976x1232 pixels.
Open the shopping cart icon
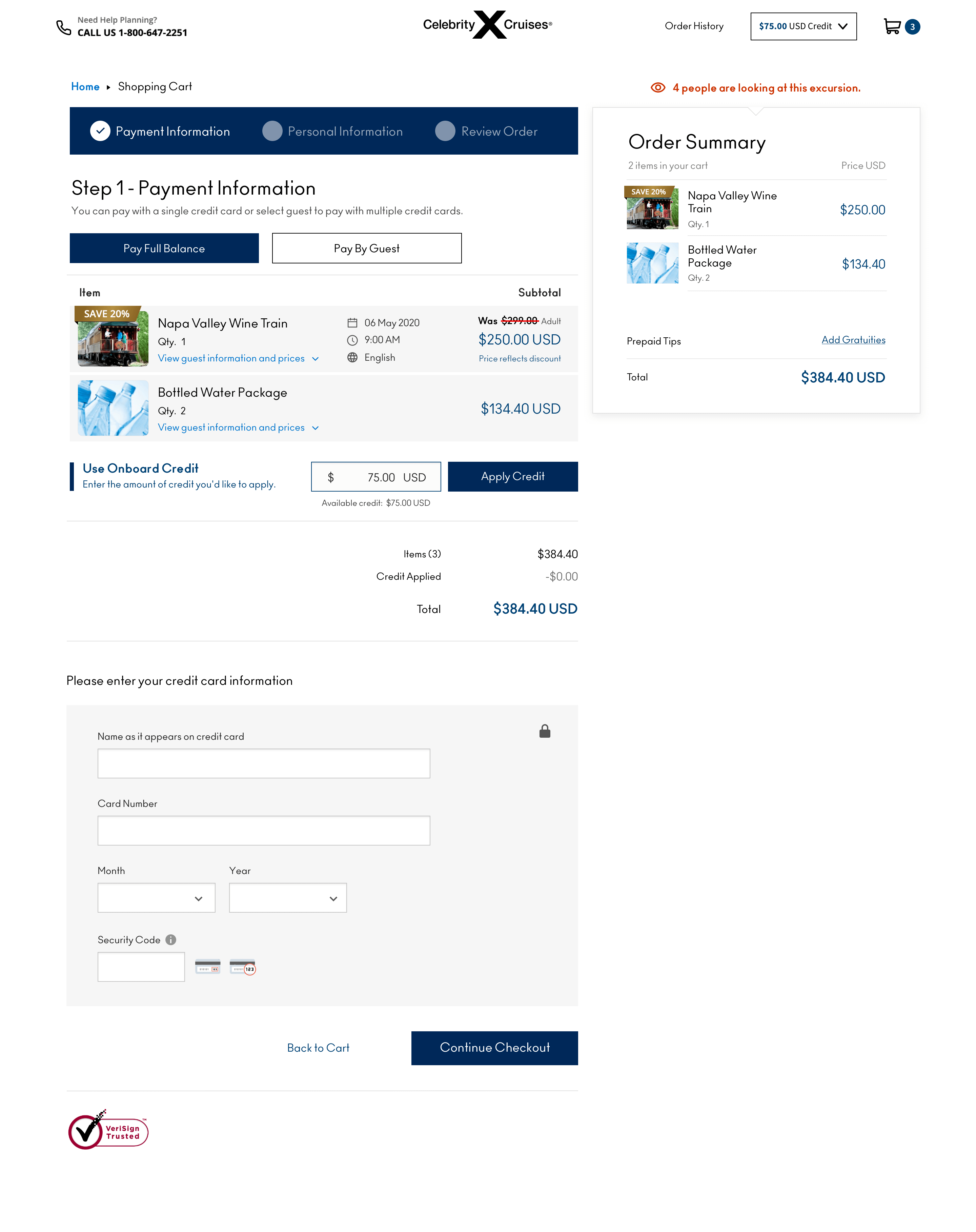891,26
